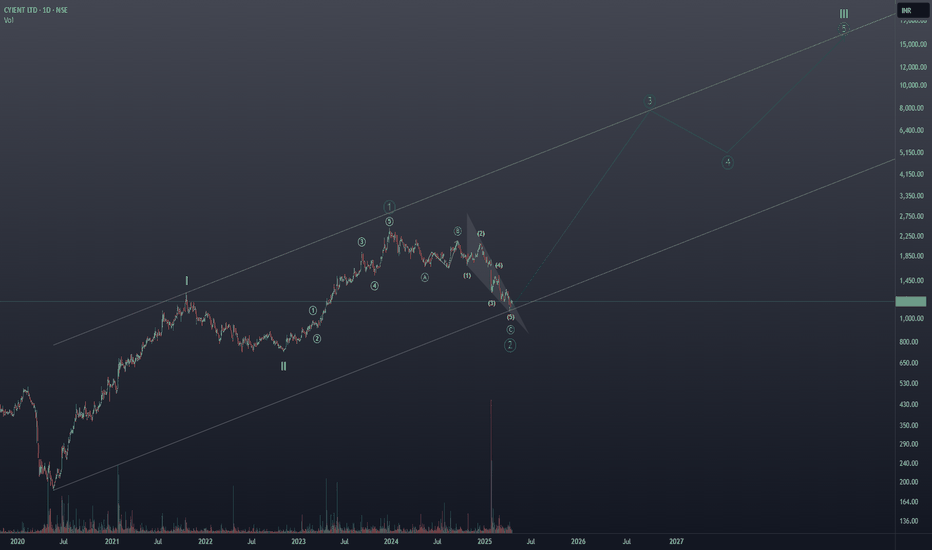The width and height of the screenshot is (932, 550).
Task: Click the 2020 label on the time axis
Action: pyautogui.click(x=18, y=542)
